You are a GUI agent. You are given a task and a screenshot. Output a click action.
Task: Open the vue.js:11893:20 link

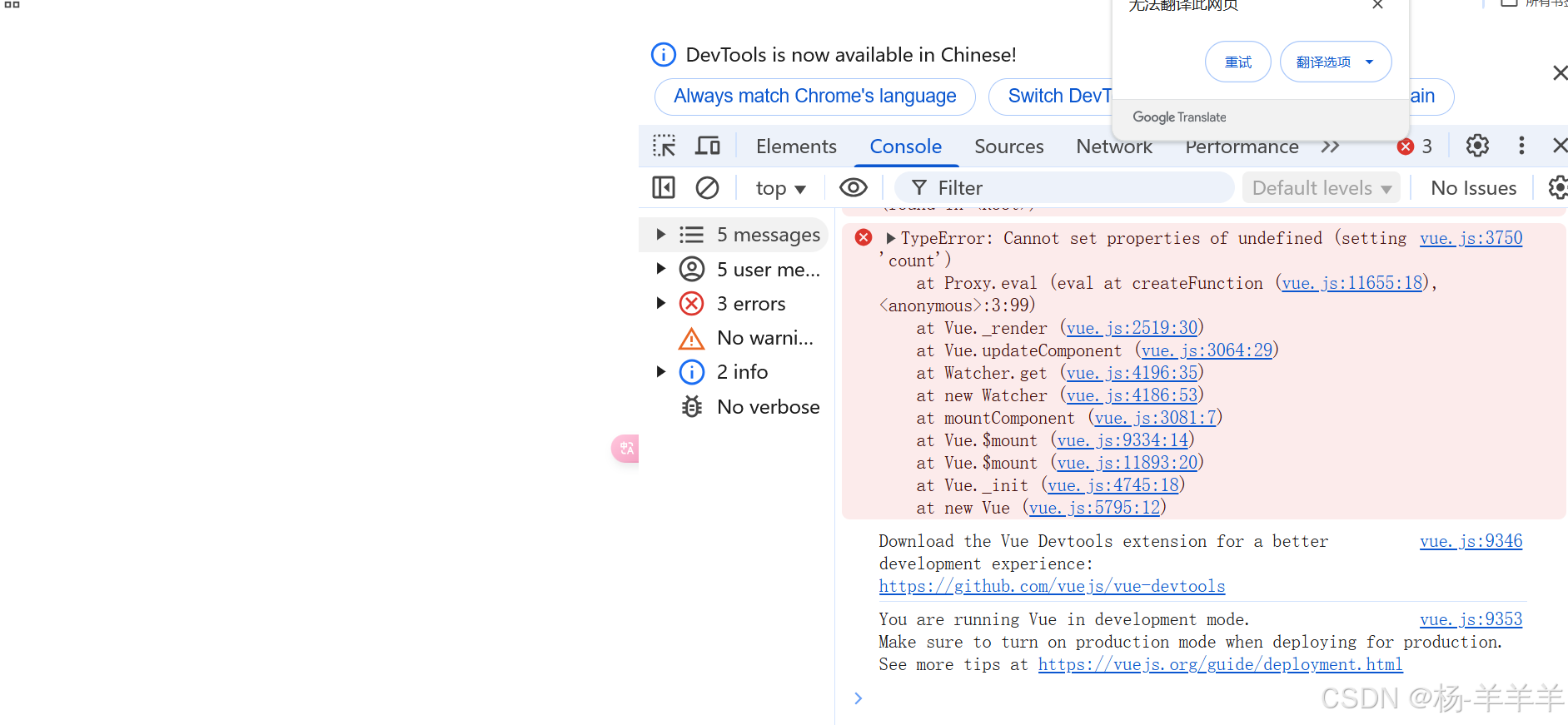pos(1127,463)
